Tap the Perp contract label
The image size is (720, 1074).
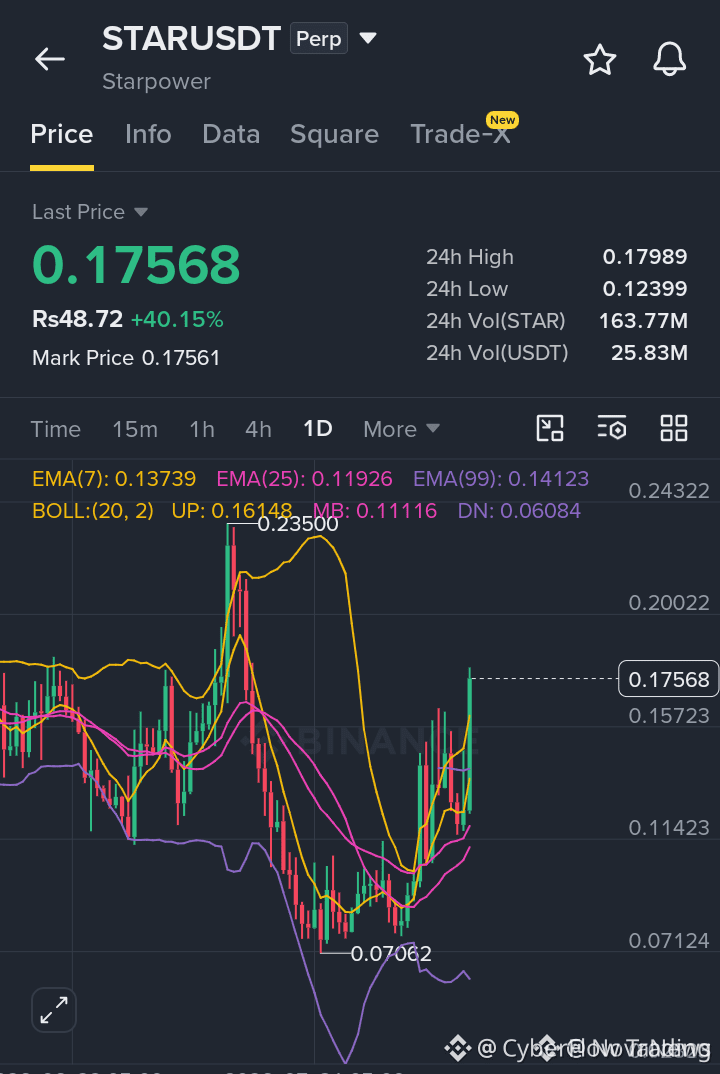319,38
